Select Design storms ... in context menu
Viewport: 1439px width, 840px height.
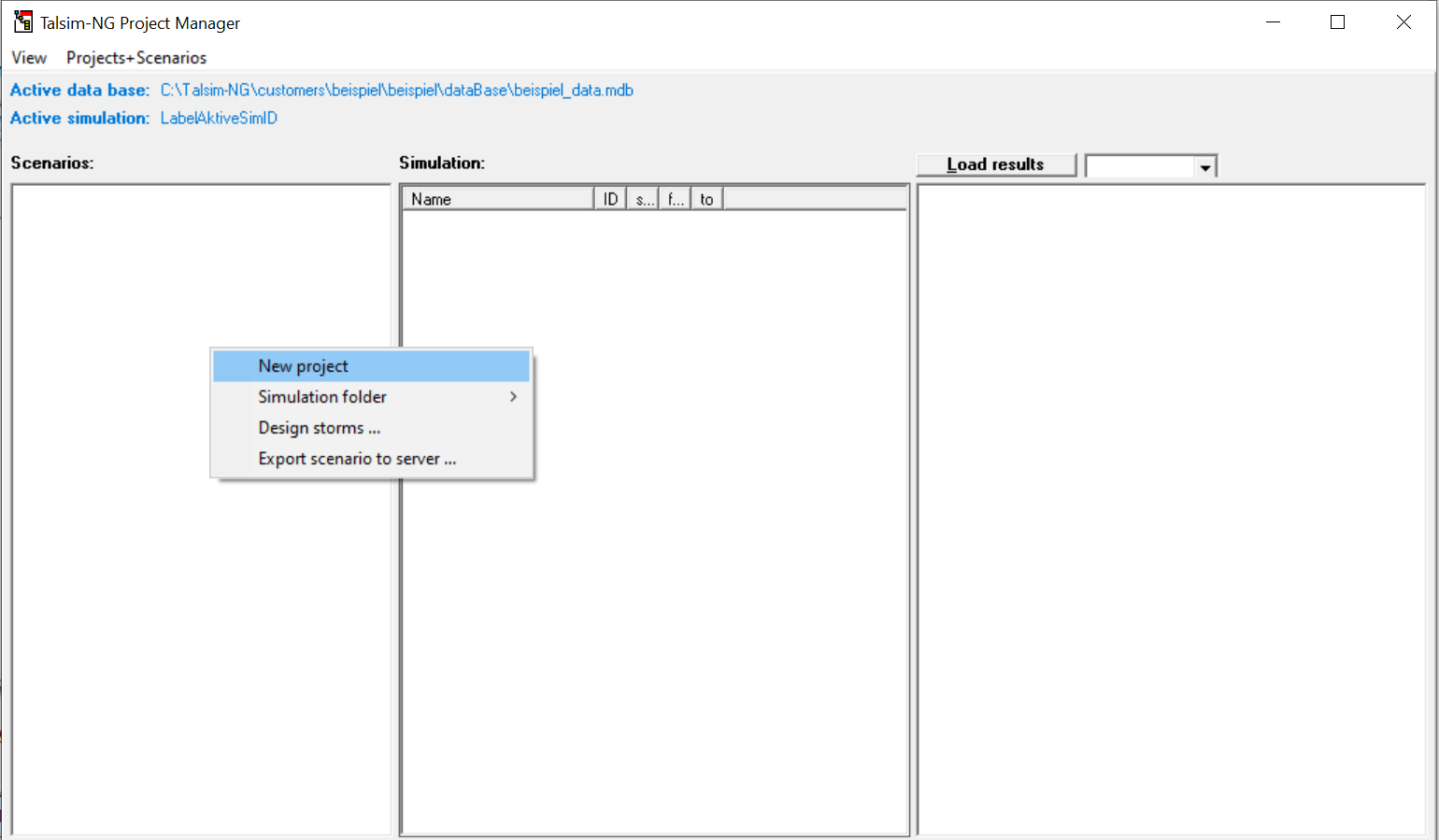[x=319, y=428]
